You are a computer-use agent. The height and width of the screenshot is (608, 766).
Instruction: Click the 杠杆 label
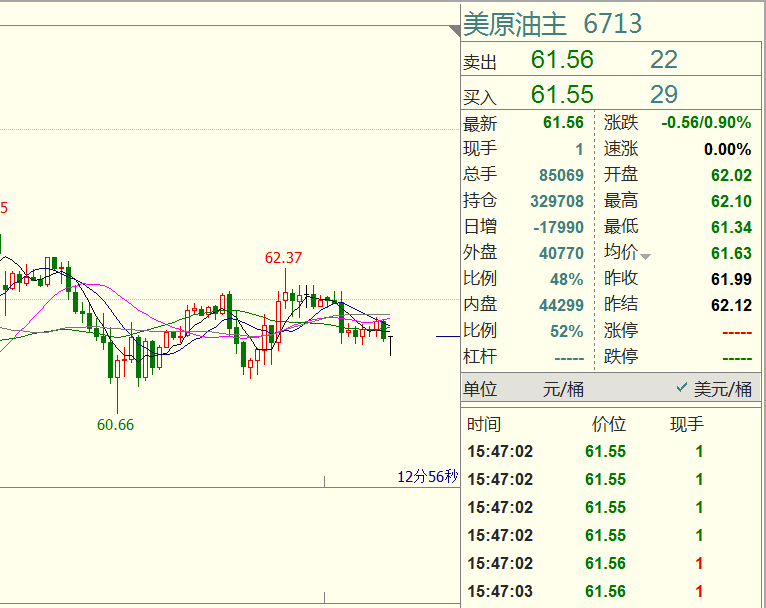point(480,356)
